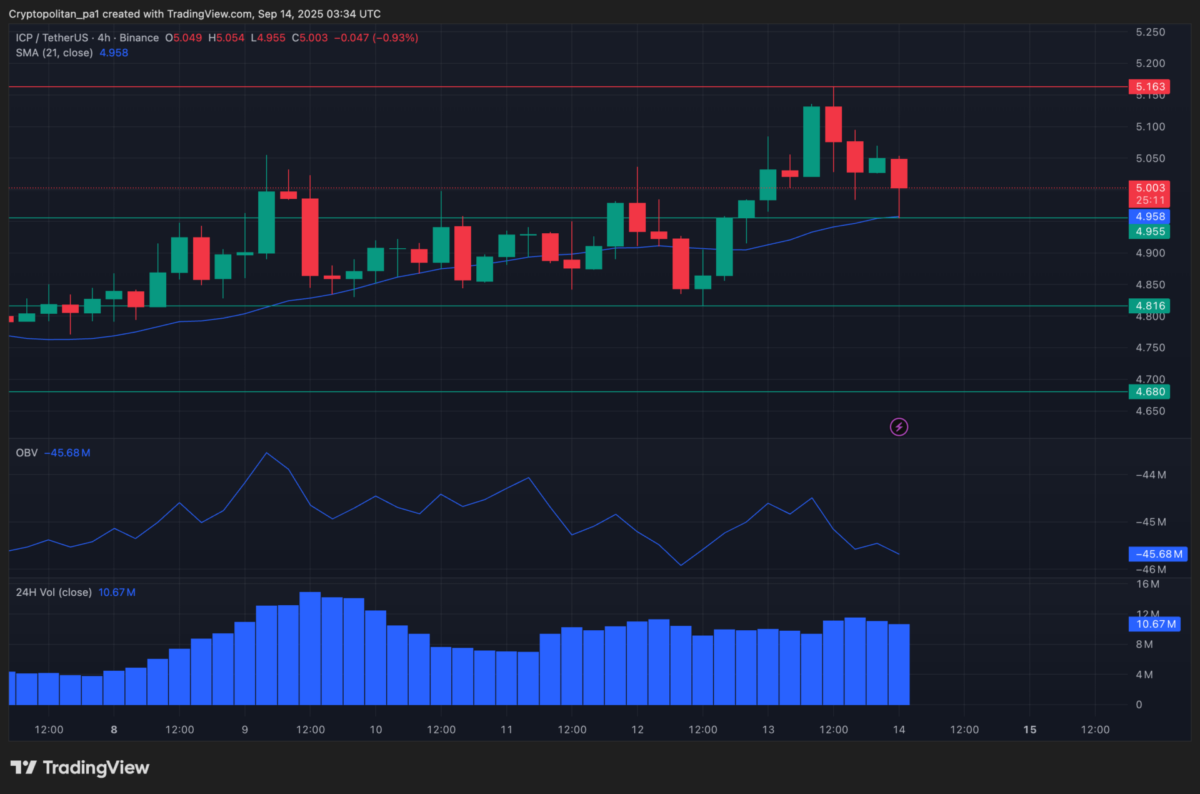Screen dimensions: 1200x794
Task: Click the 4.958 SMA value in the legend
Action: coord(113,52)
